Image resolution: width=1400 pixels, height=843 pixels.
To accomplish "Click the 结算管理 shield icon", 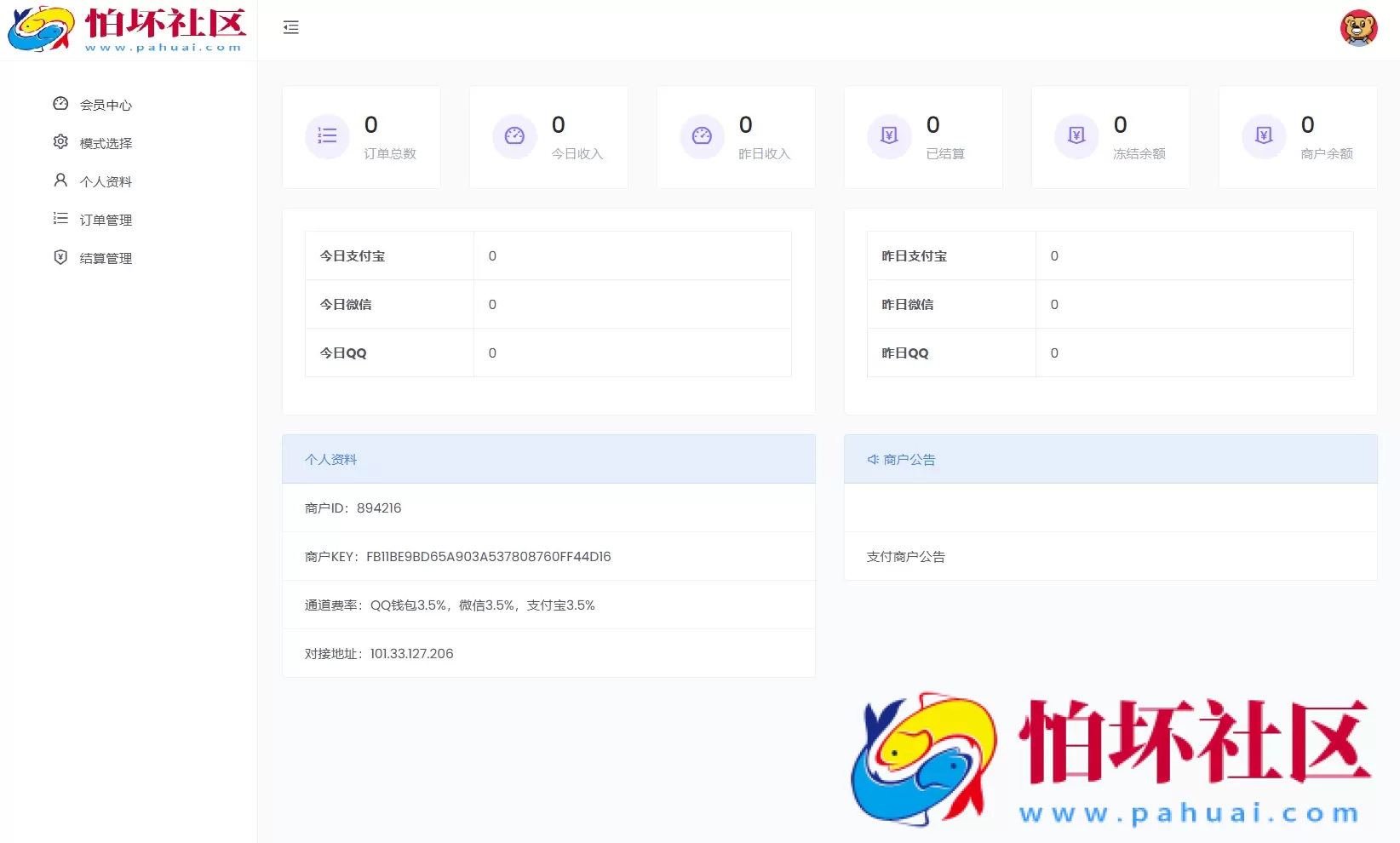I will coord(60,256).
